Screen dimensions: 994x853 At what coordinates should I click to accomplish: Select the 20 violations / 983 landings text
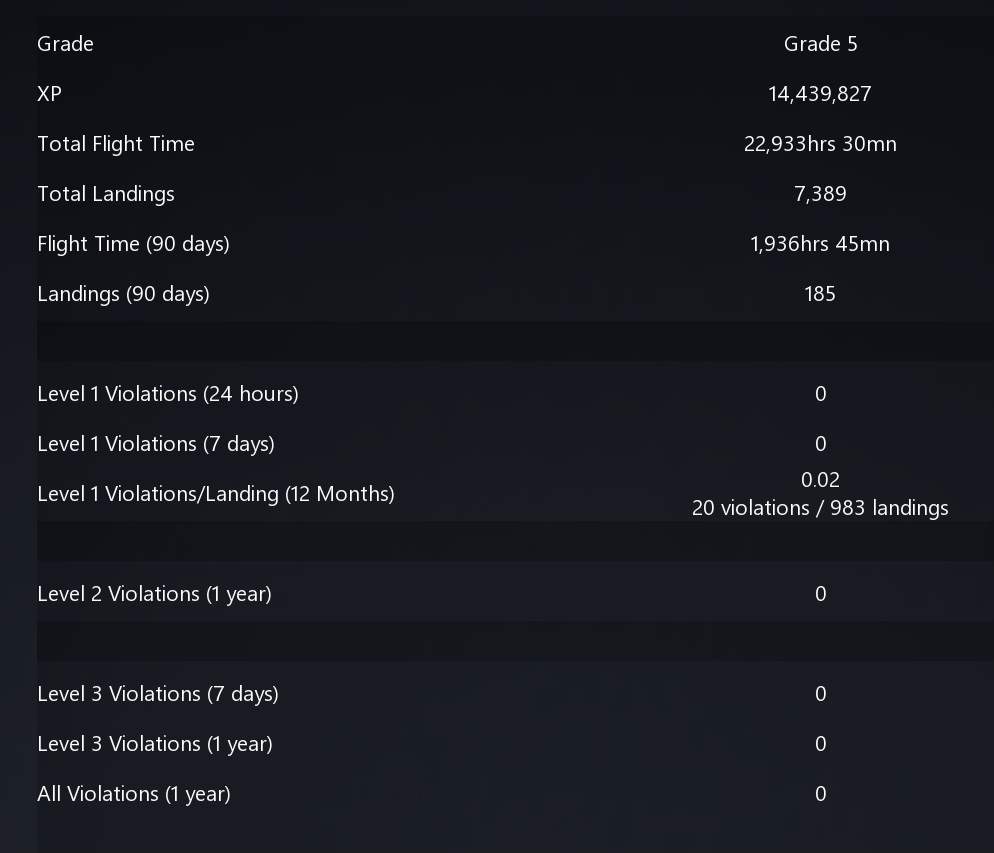(x=820, y=508)
